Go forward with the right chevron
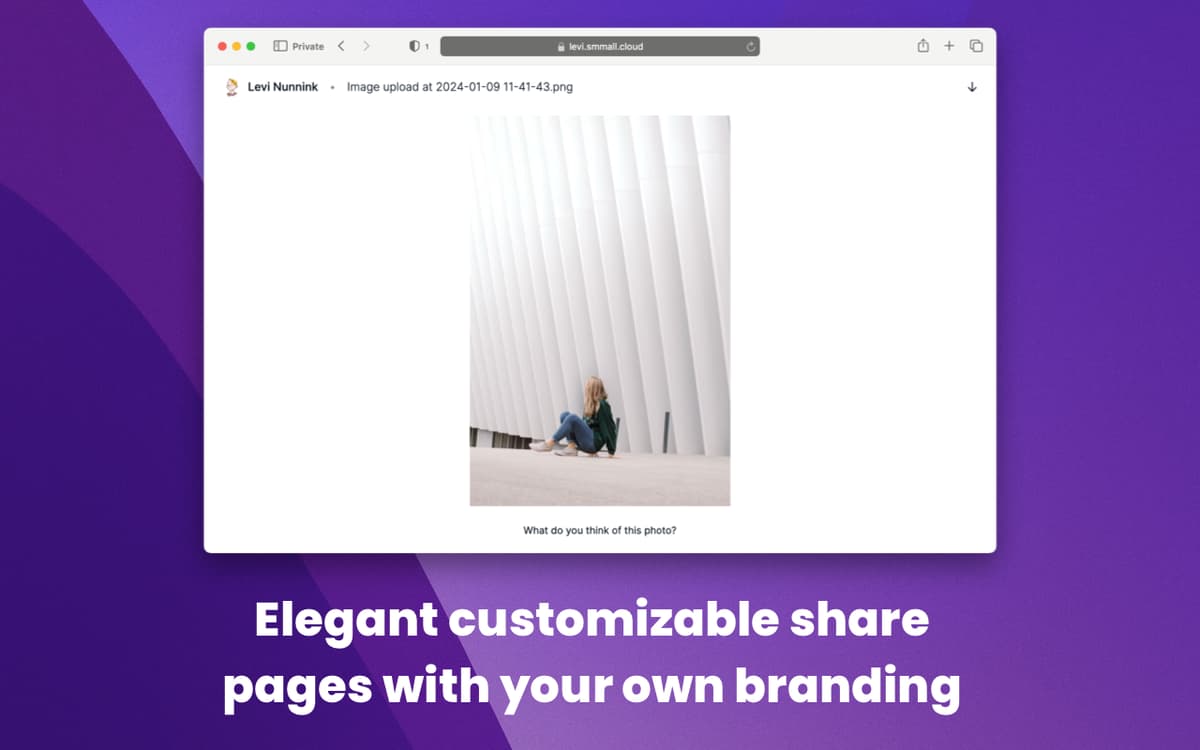The height and width of the screenshot is (750, 1200). click(366, 46)
